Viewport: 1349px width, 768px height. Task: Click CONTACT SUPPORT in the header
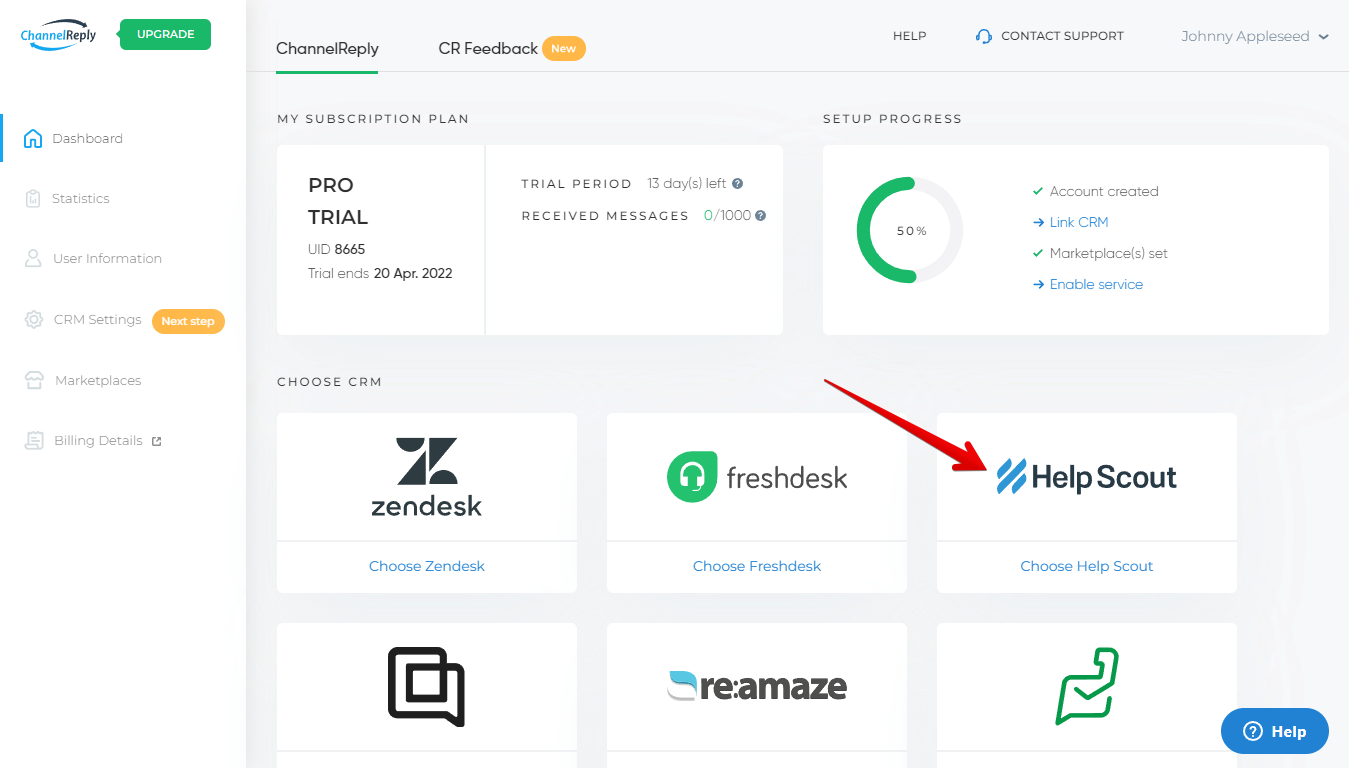coord(1062,36)
